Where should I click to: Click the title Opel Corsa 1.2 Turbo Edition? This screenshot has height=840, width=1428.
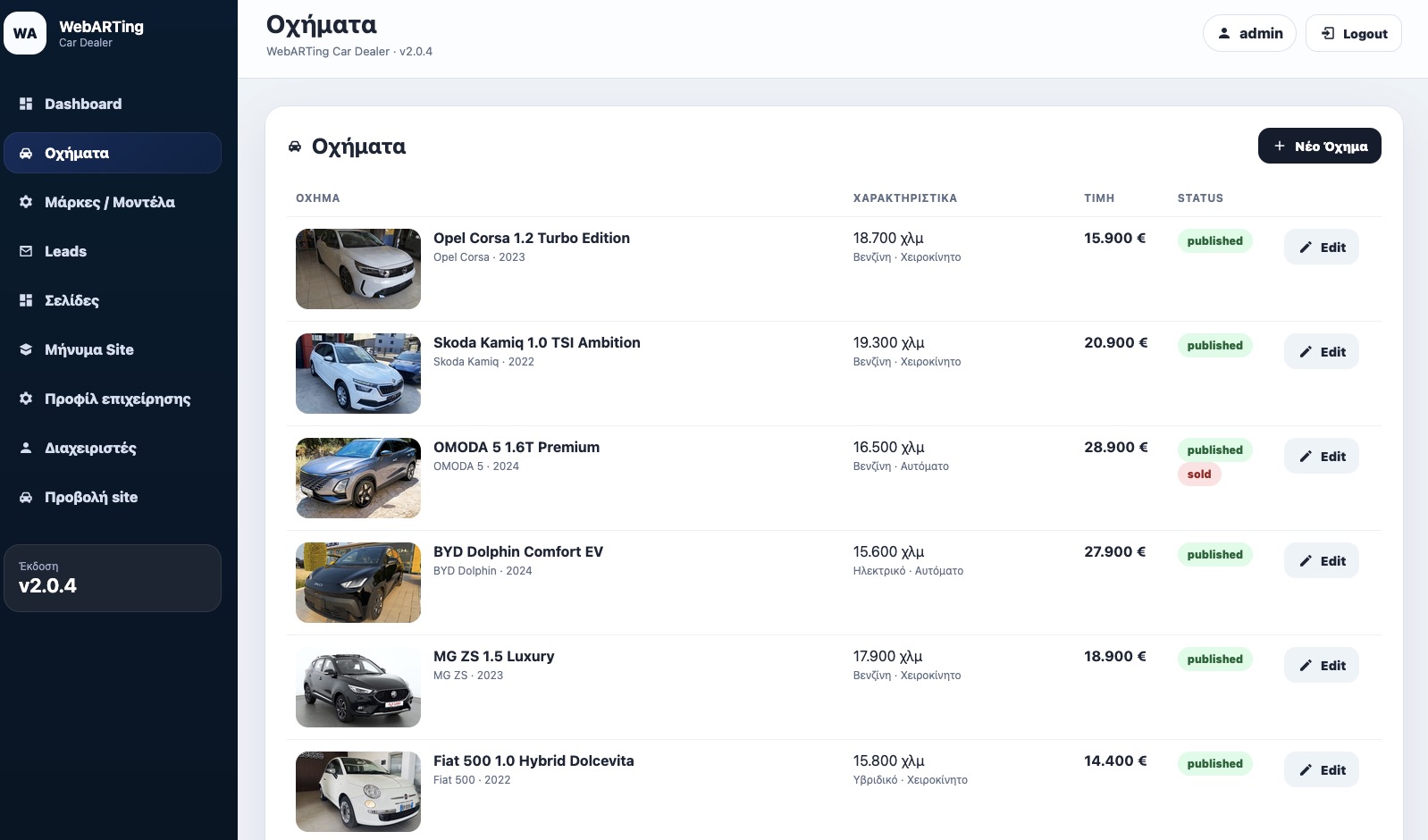532,238
